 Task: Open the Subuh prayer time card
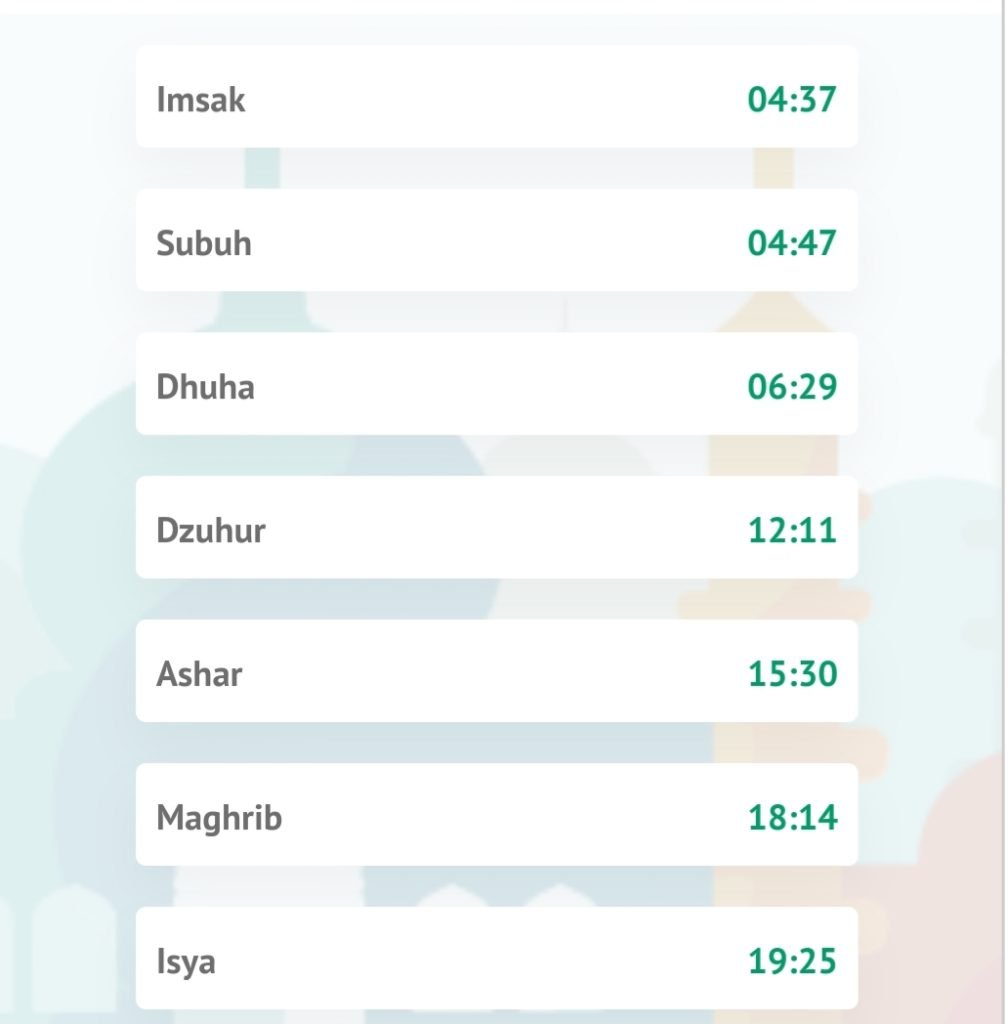coord(497,240)
